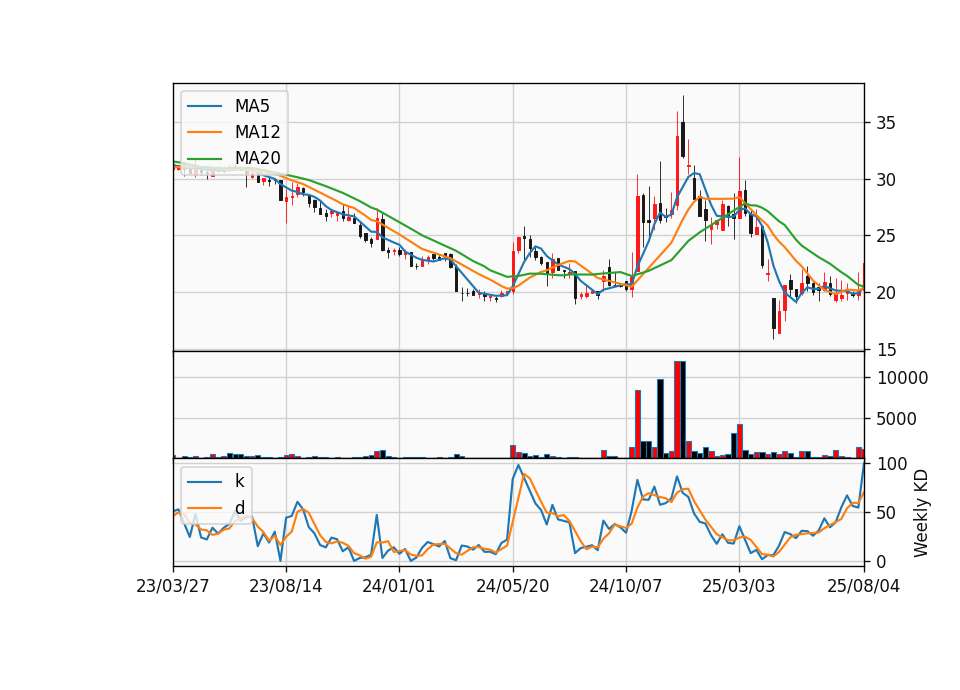Click the 24/01/01 date axis label
960x690 pixels.
(x=399, y=586)
